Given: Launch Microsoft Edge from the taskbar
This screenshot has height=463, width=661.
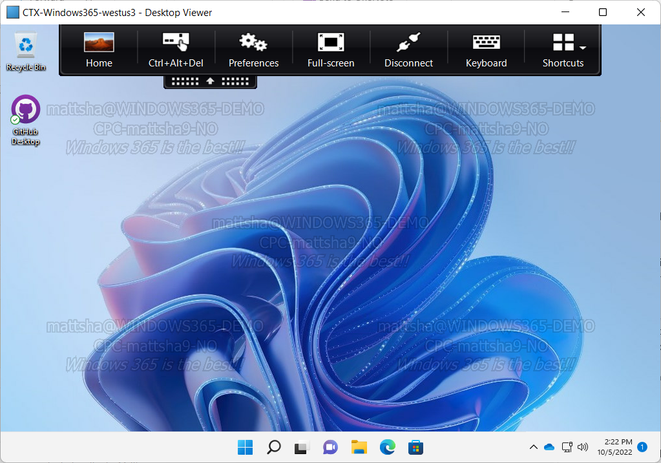Looking at the screenshot, I should click(388, 447).
